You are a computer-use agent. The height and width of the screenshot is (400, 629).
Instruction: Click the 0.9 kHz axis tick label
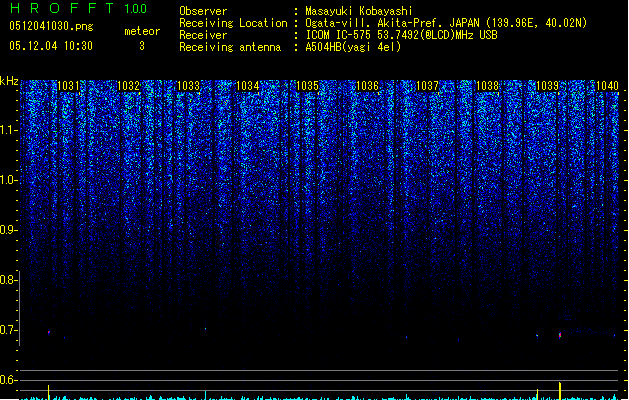[8, 230]
